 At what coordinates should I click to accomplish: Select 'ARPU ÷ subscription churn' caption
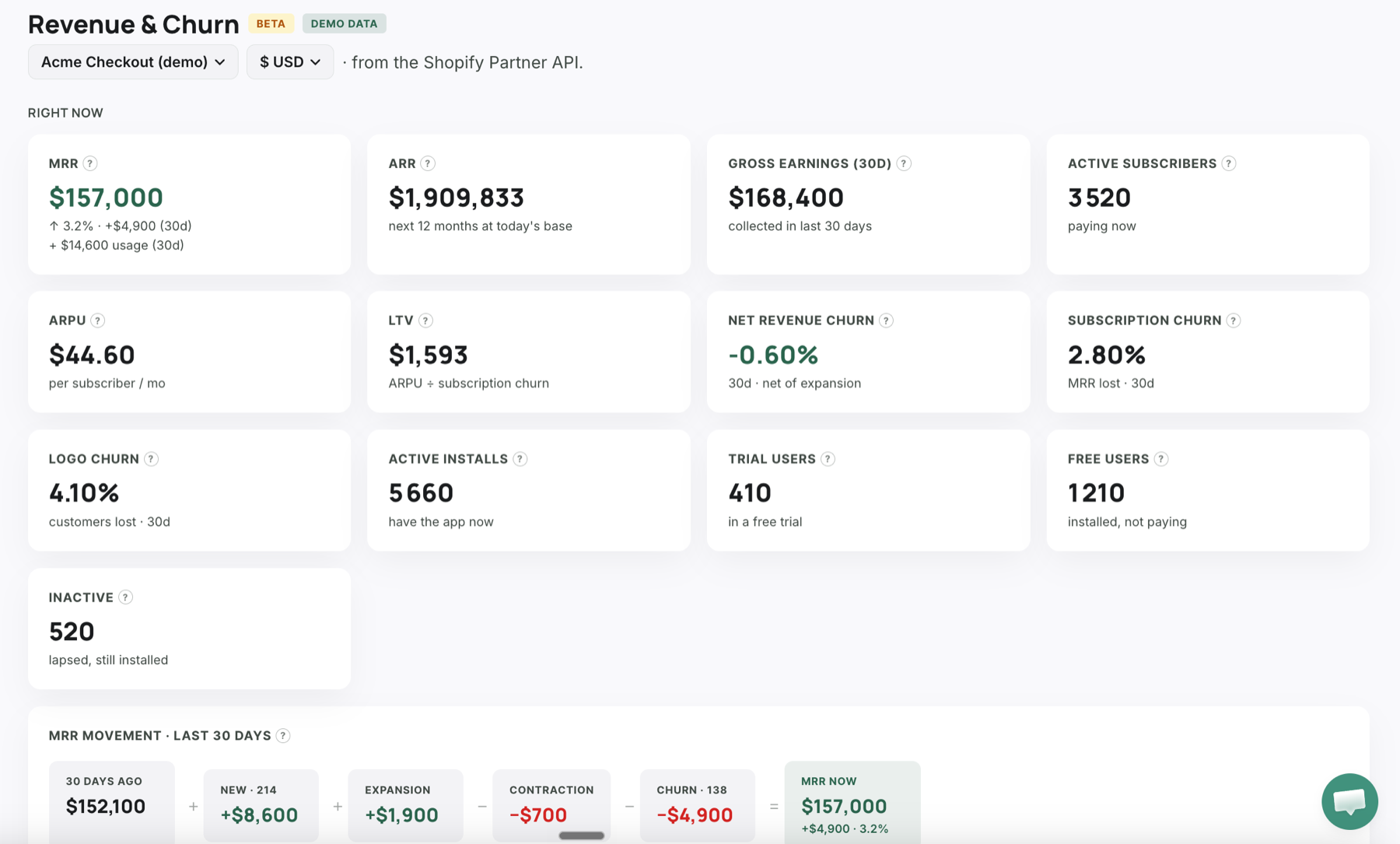tap(468, 383)
